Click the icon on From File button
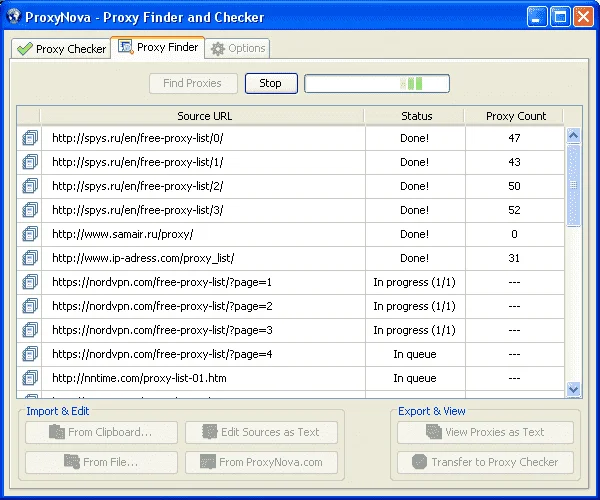The image size is (600, 500). tap(72, 462)
